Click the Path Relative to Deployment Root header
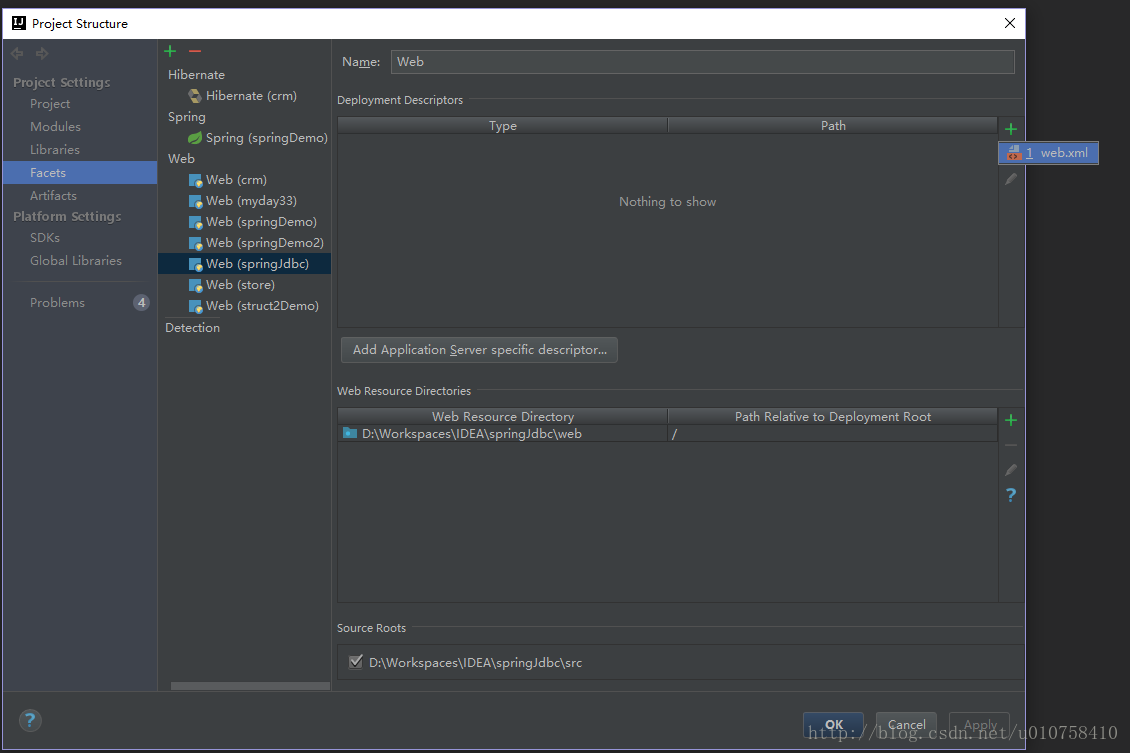The width and height of the screenshot is (1130, 753). click(x=832, y=416)
